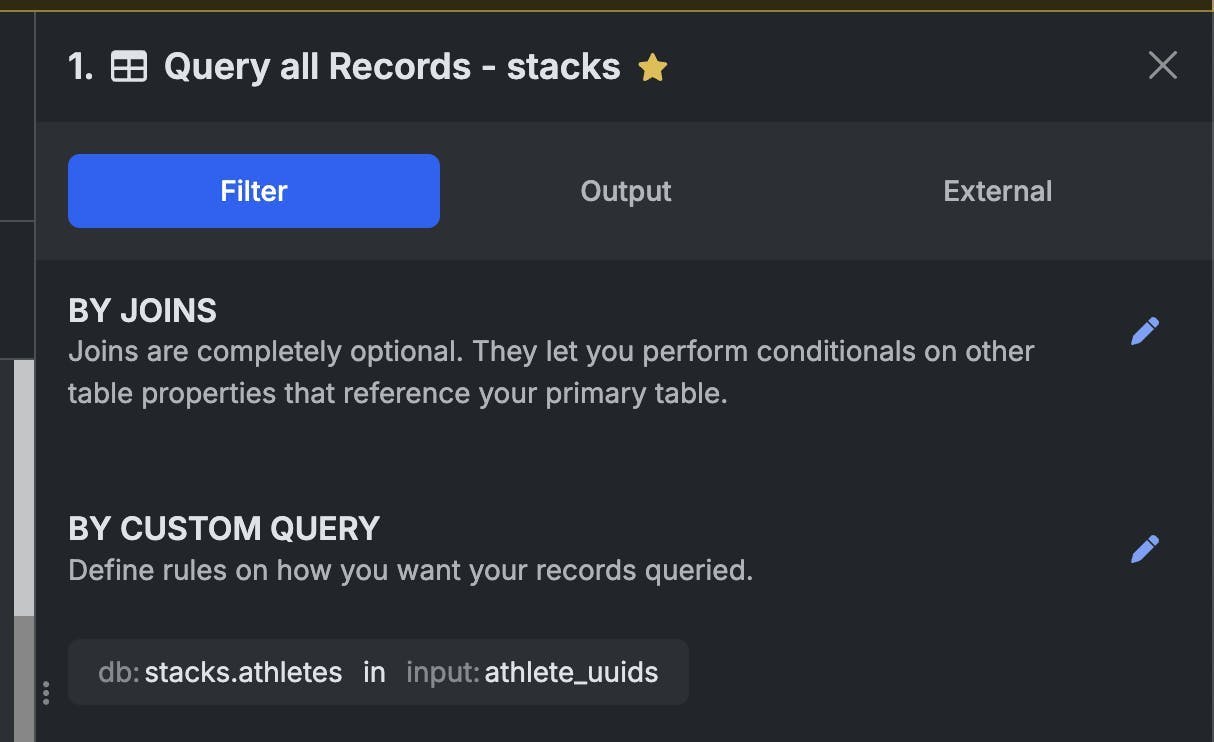The height and width of the screenshot is (742, 1214).
Task: Click the step number '1.' label
Action: click(81, 67)
